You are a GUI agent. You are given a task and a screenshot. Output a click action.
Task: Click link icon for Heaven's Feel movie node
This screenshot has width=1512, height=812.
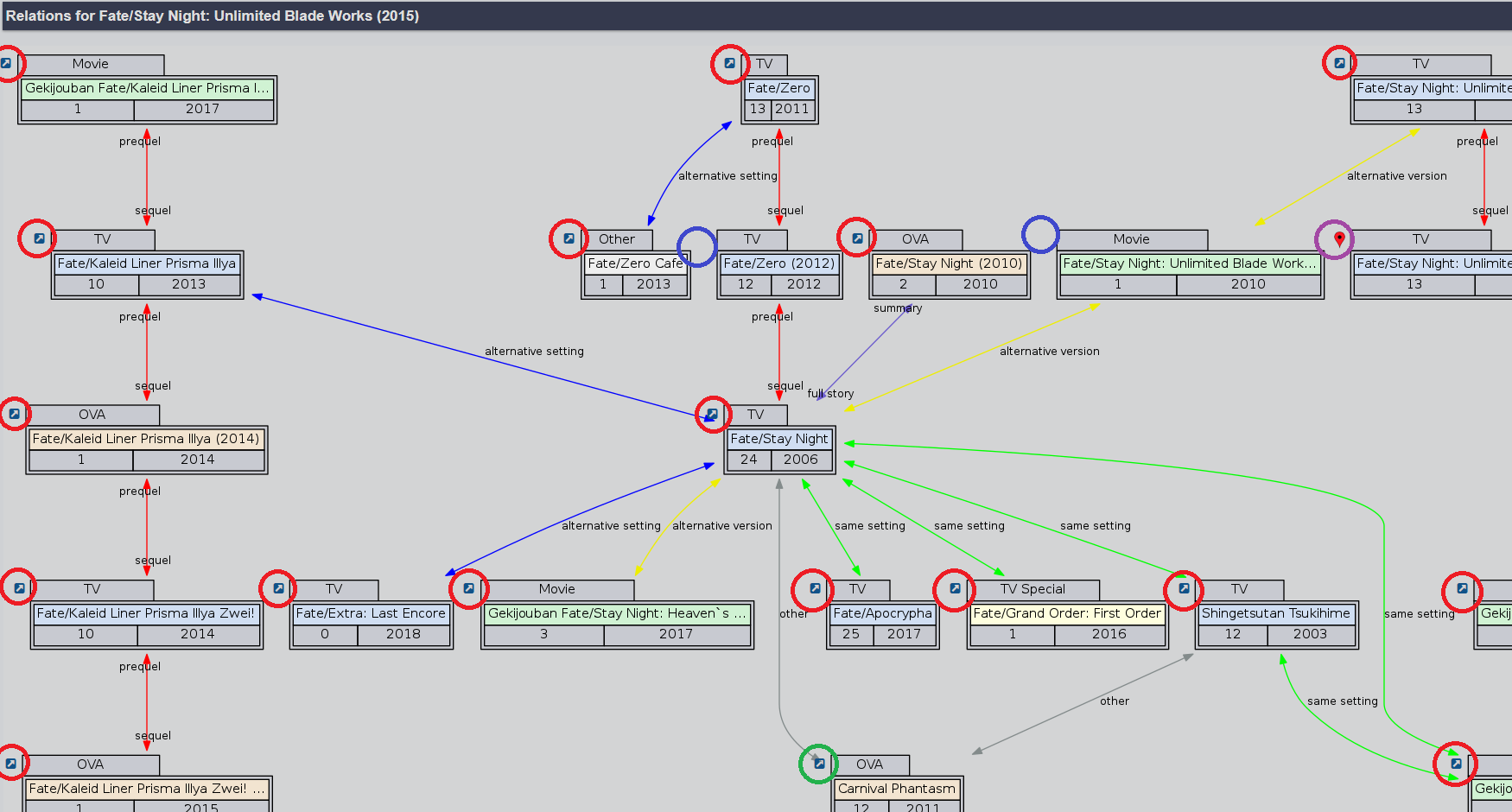468,589
